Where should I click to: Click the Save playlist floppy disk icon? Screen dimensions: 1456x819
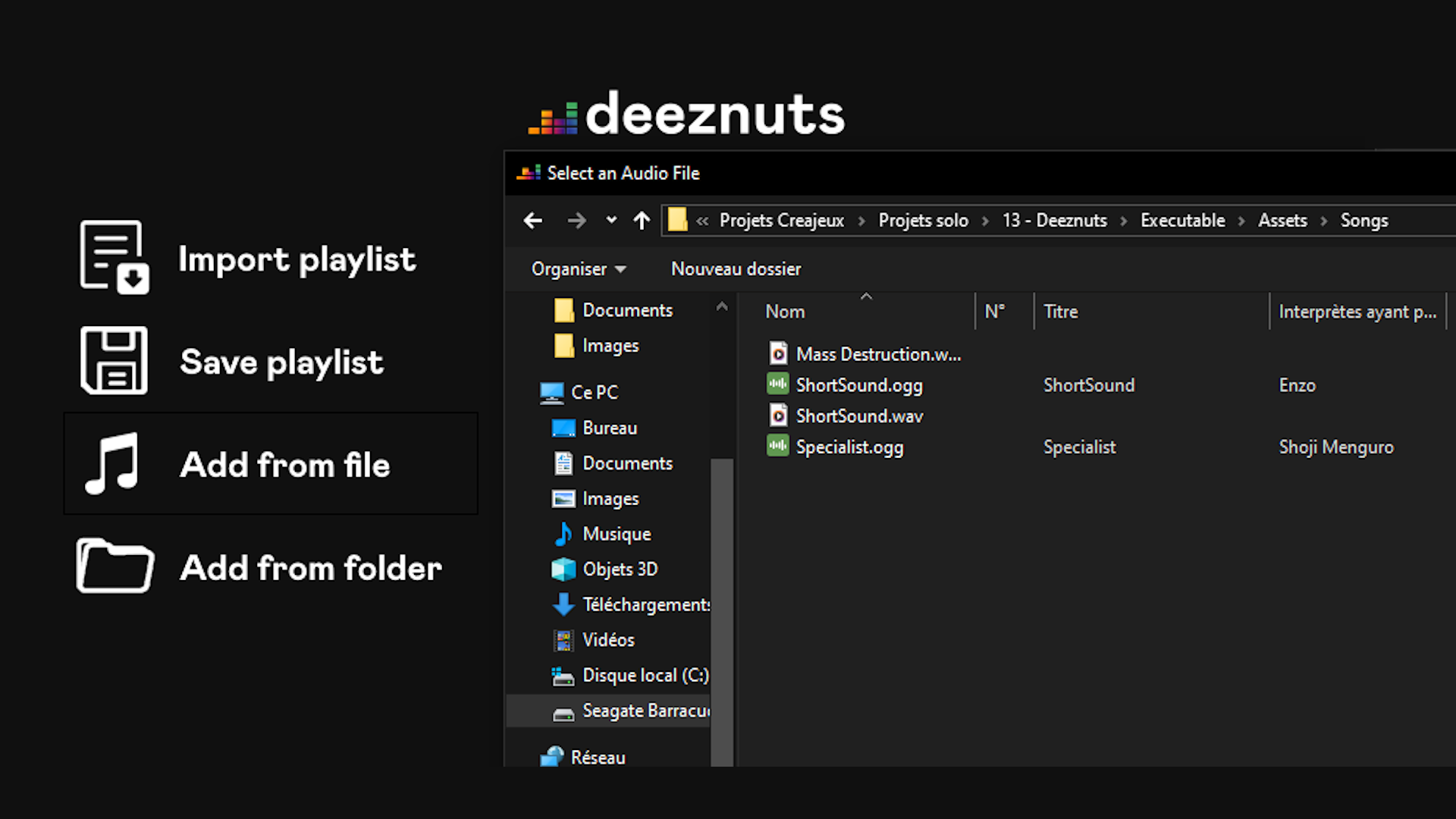pyautogui.click(x=114, y=361)
